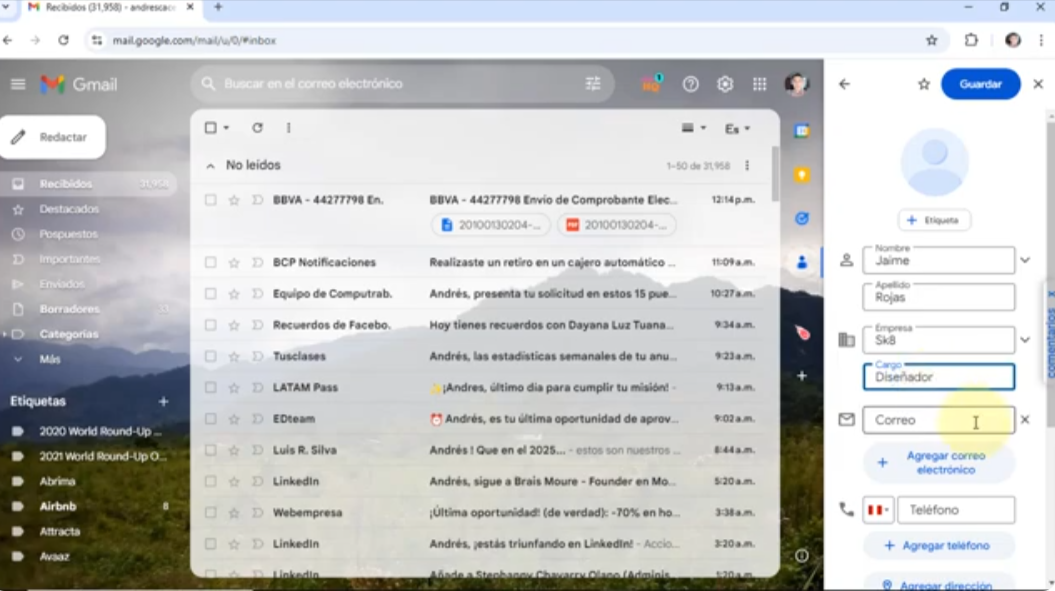Click the Teléfono input field
This screenshot has width=1055, height=591.
[x=956, y=510]
